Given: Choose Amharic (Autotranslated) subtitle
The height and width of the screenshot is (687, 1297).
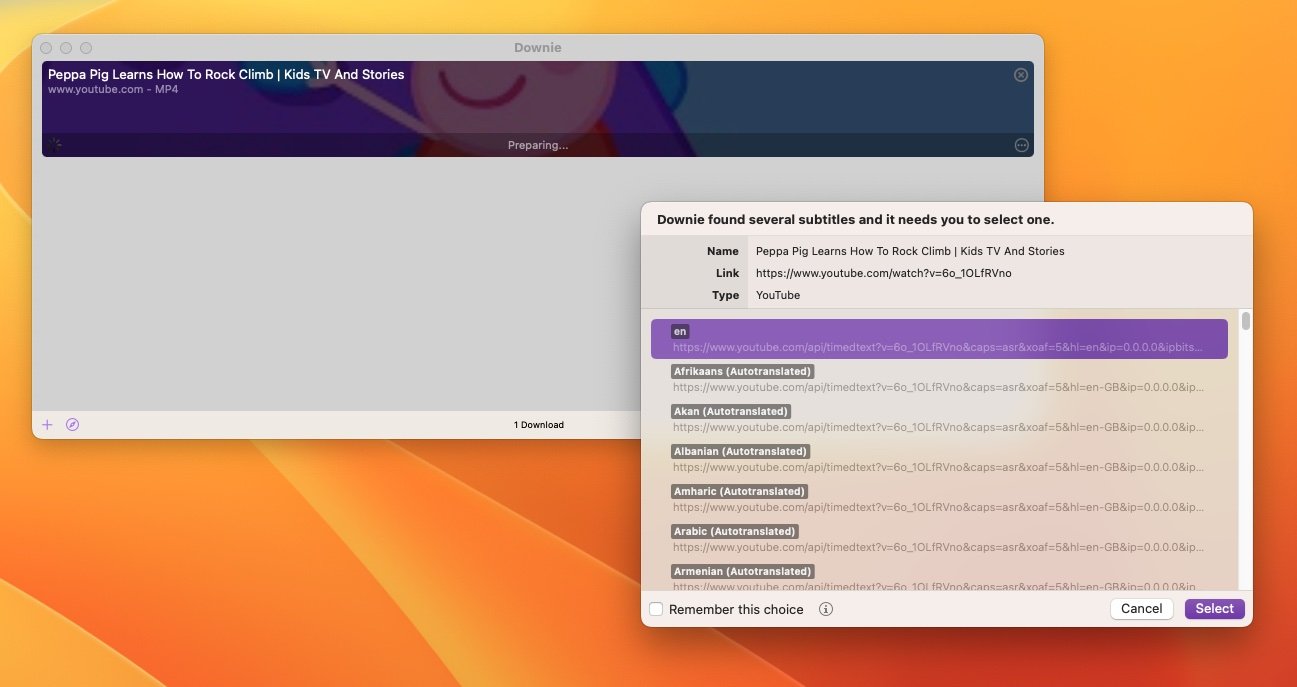Looking at the screenshot, I should [x=938, y=499].
